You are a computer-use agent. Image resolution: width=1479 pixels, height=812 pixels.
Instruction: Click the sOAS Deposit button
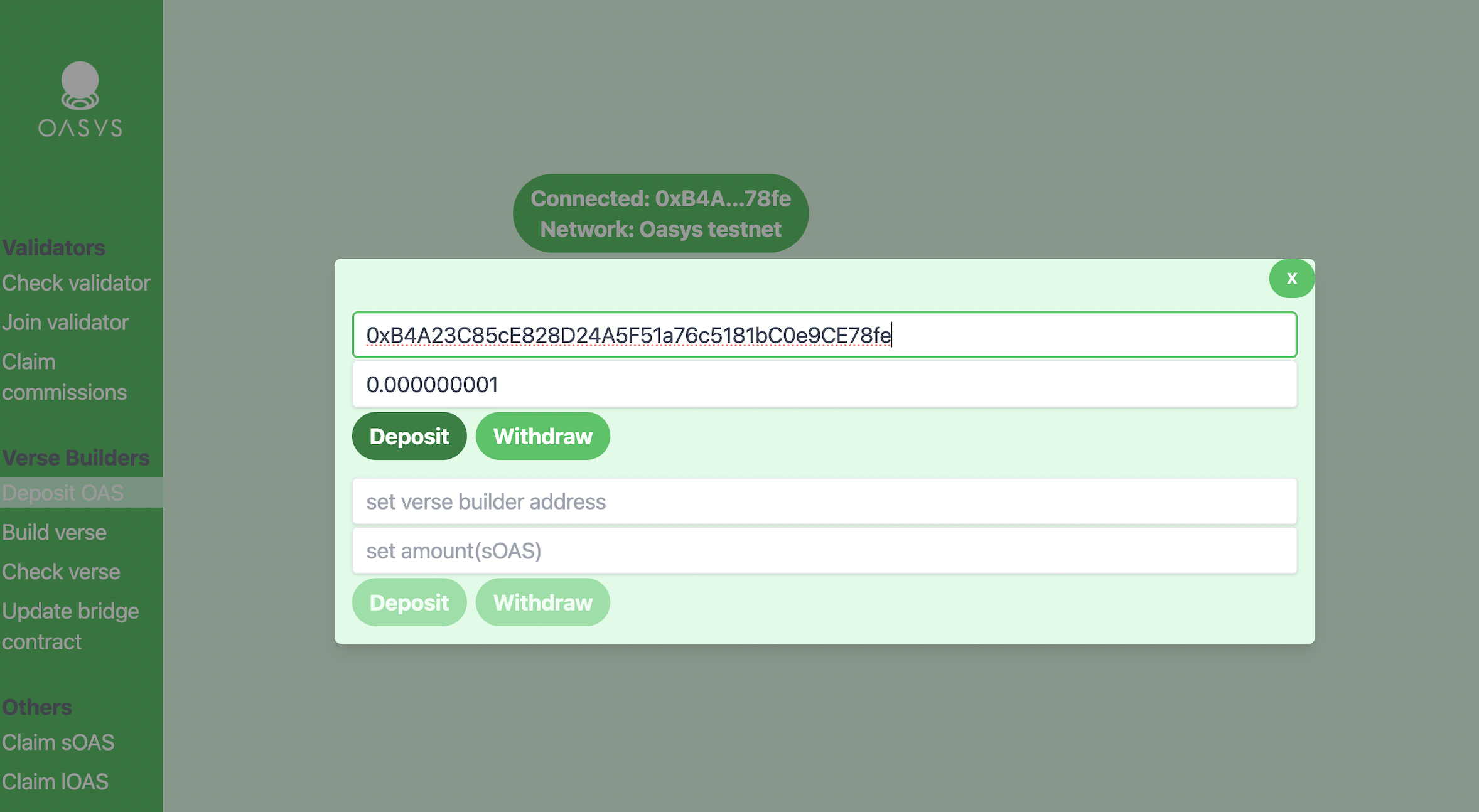tap(409, 602)
